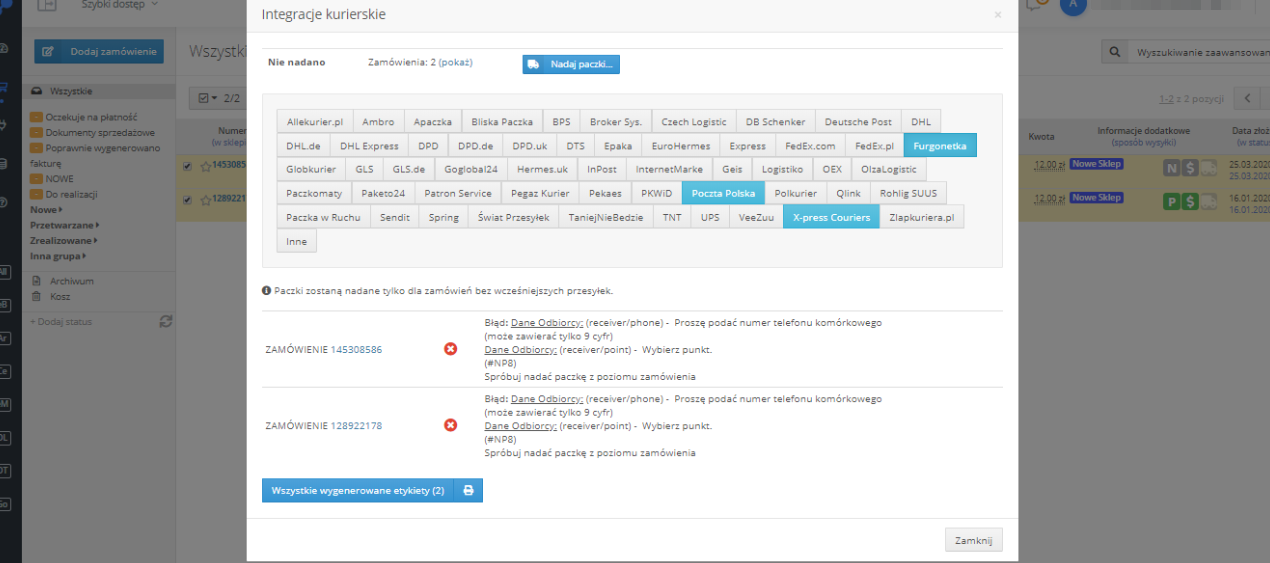
Task: Expand the Inna grupa status group
Action: [58, 256]
